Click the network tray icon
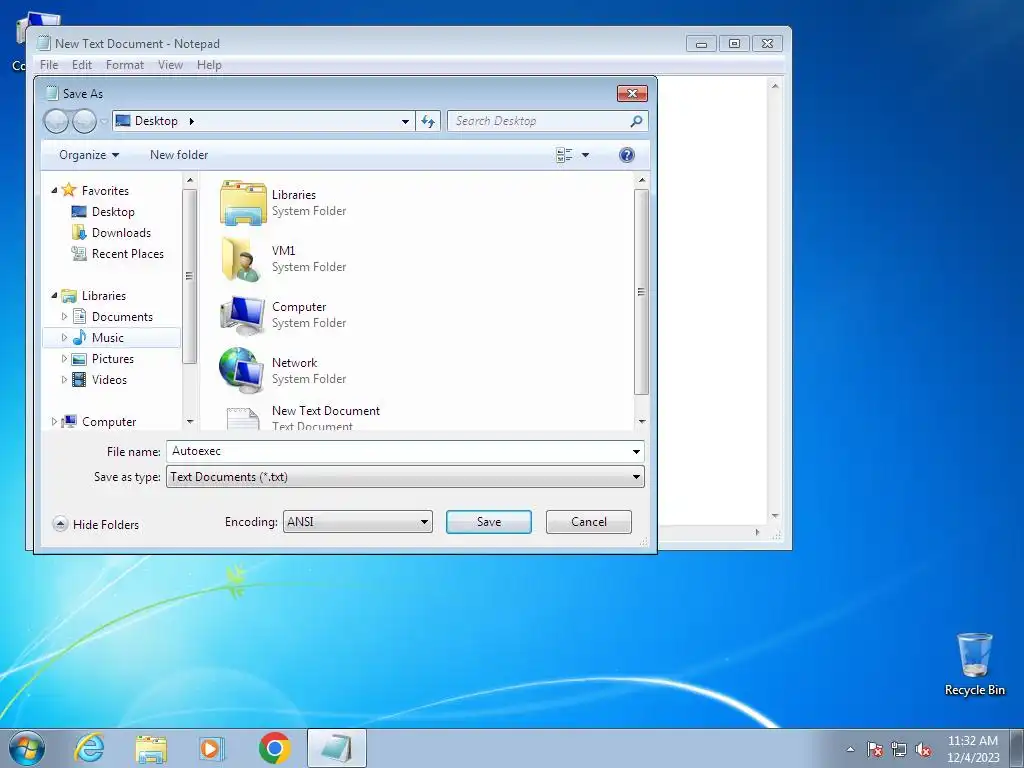 899,749
